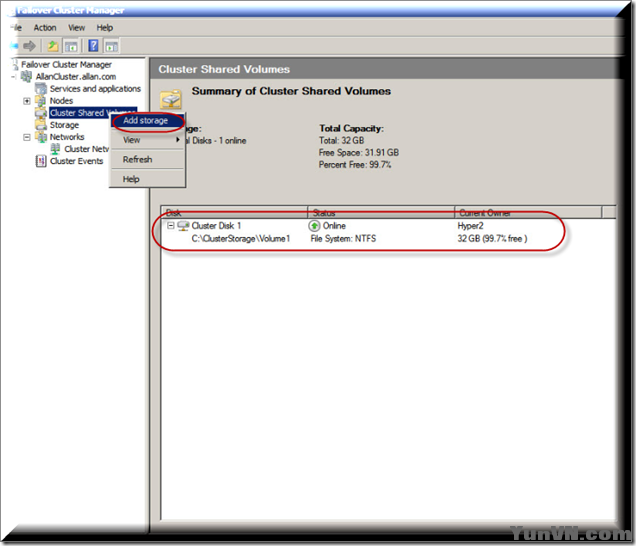The height and width of the screenshot is (546, 636).
Task: Click the Services and applications icon
Action: pyautogui.click(x=41, y=88)
